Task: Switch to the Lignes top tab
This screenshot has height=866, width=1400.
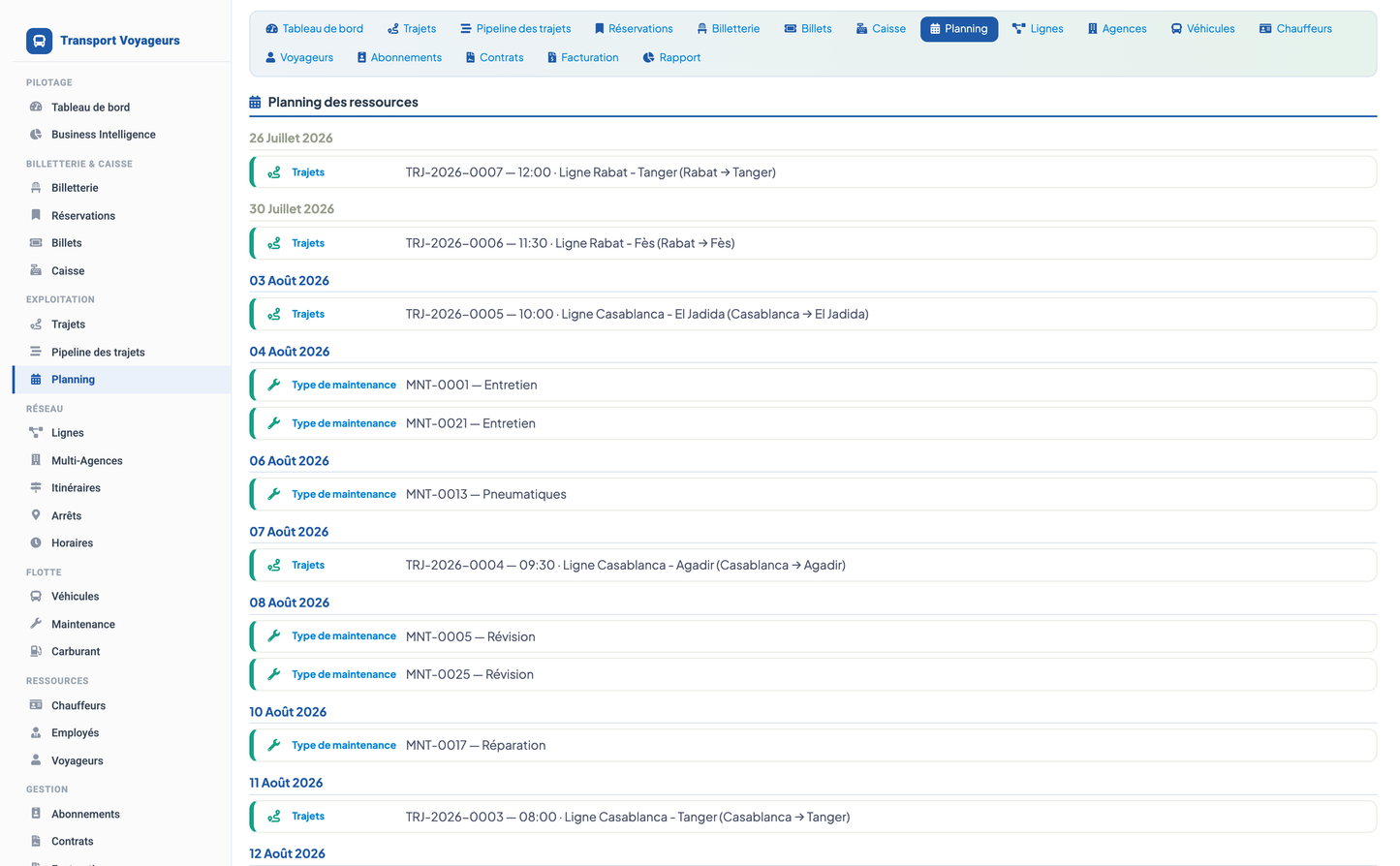Action: click(1038, 29)
